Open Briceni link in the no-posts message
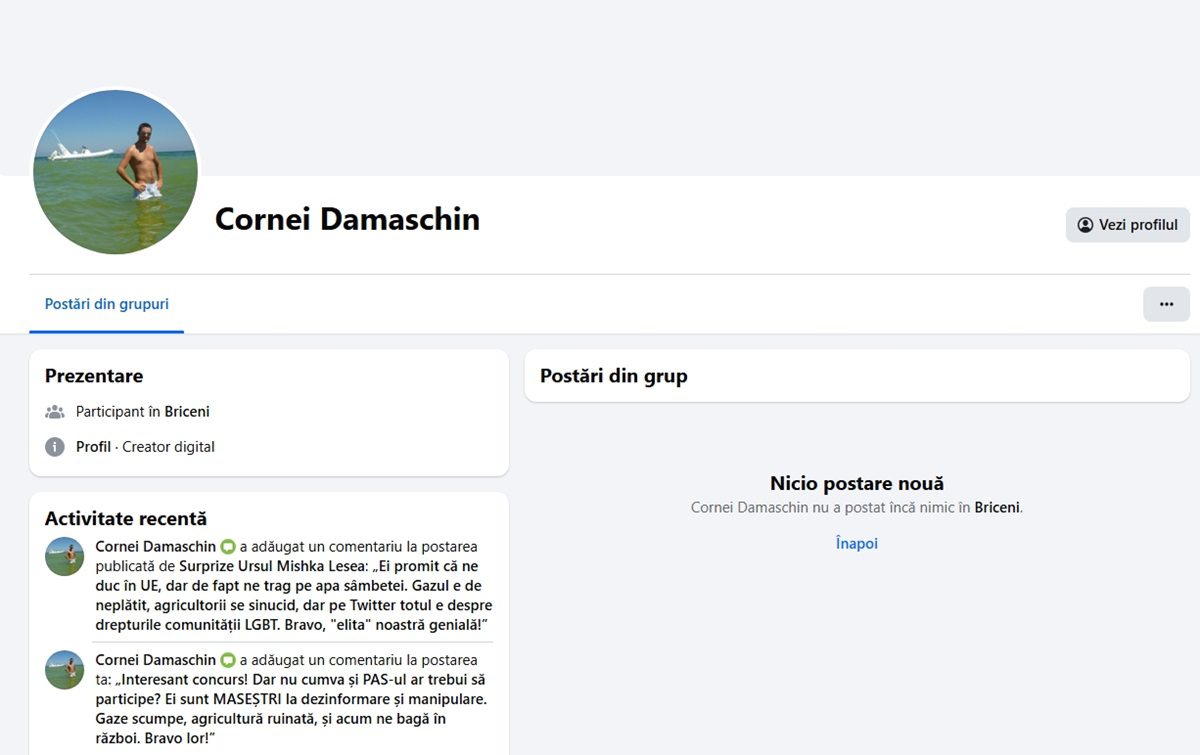Screen dimensions: 1200x755 click(997, 508)
